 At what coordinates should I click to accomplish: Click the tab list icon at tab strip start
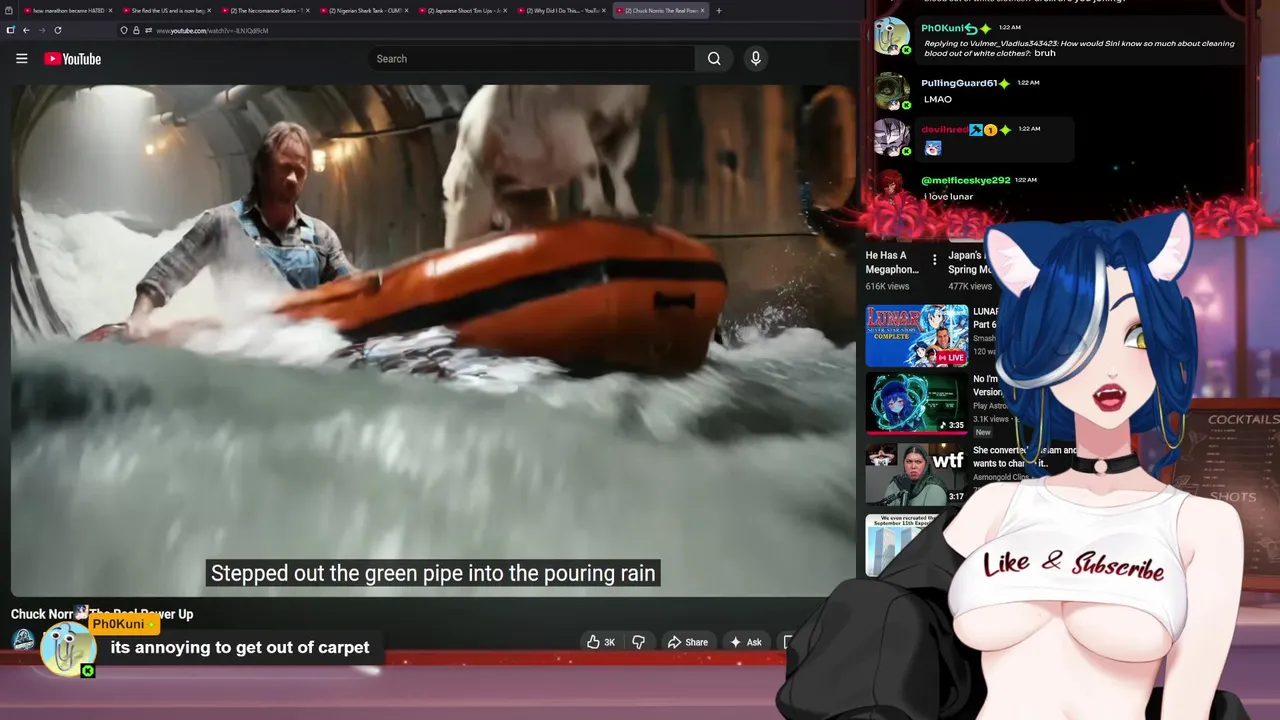click(10, 10)
